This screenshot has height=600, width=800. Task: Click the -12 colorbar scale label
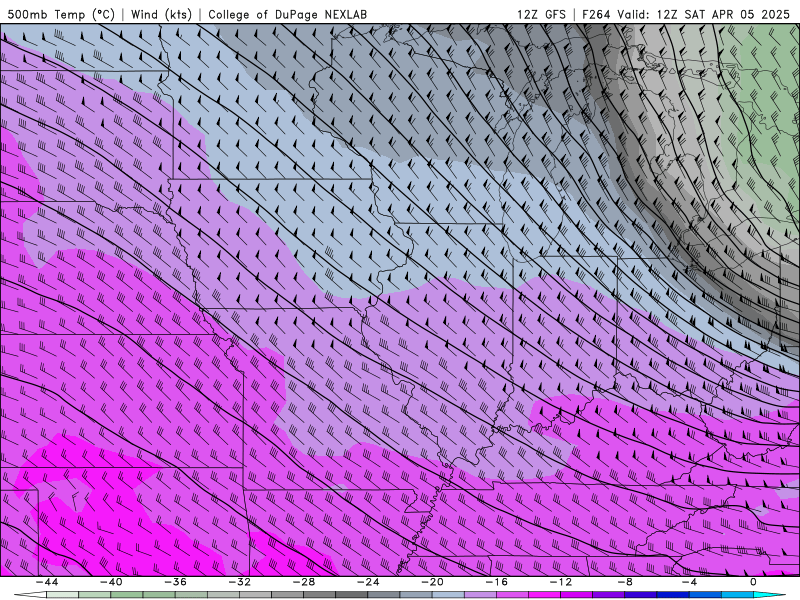click(561, 582)
